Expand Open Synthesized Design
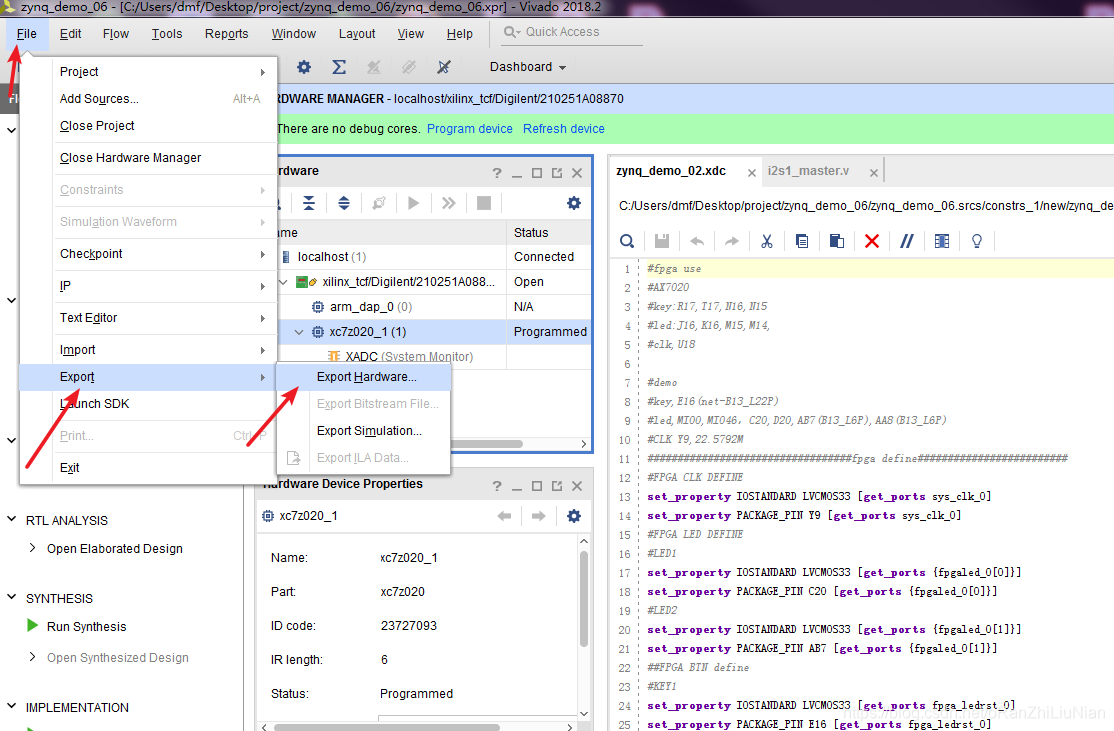This screenshot has height=731, width=1114. click(x=32, y=657)
